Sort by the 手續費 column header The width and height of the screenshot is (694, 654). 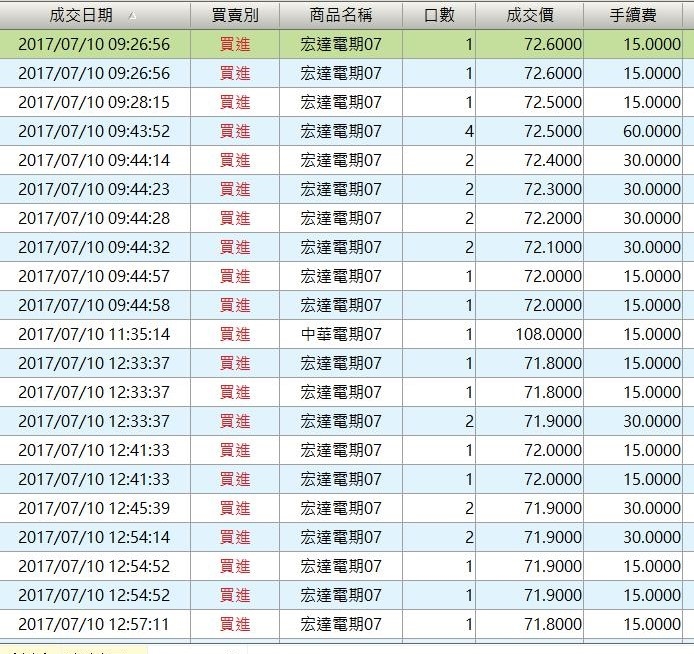pos(633,15)
